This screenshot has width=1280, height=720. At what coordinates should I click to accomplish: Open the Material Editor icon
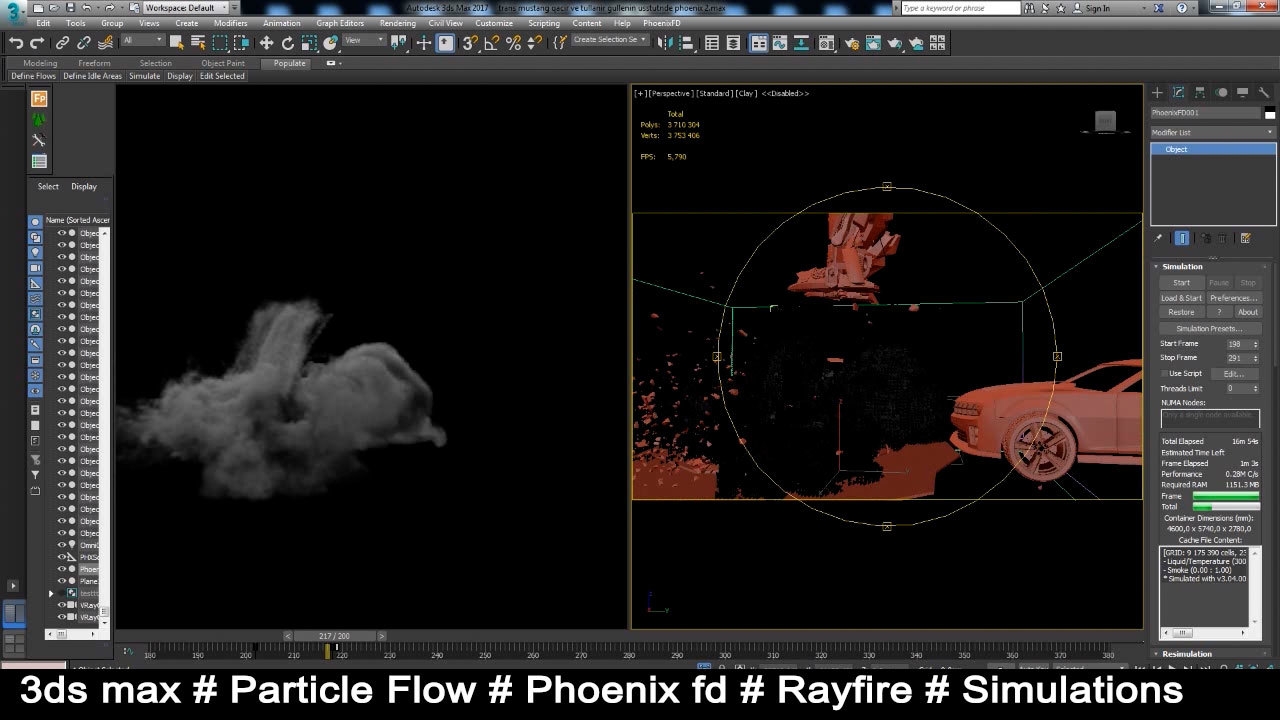click(826, 43)
